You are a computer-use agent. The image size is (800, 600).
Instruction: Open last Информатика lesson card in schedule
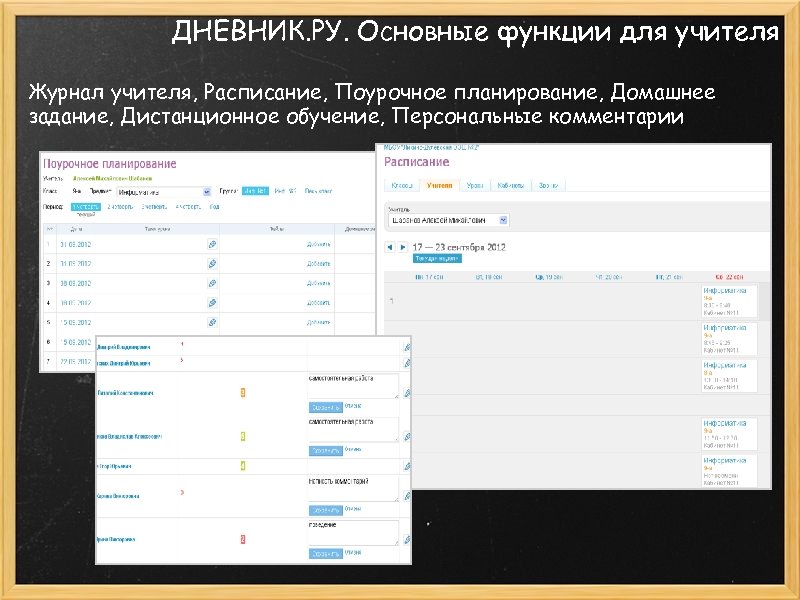tap(729, 471)
